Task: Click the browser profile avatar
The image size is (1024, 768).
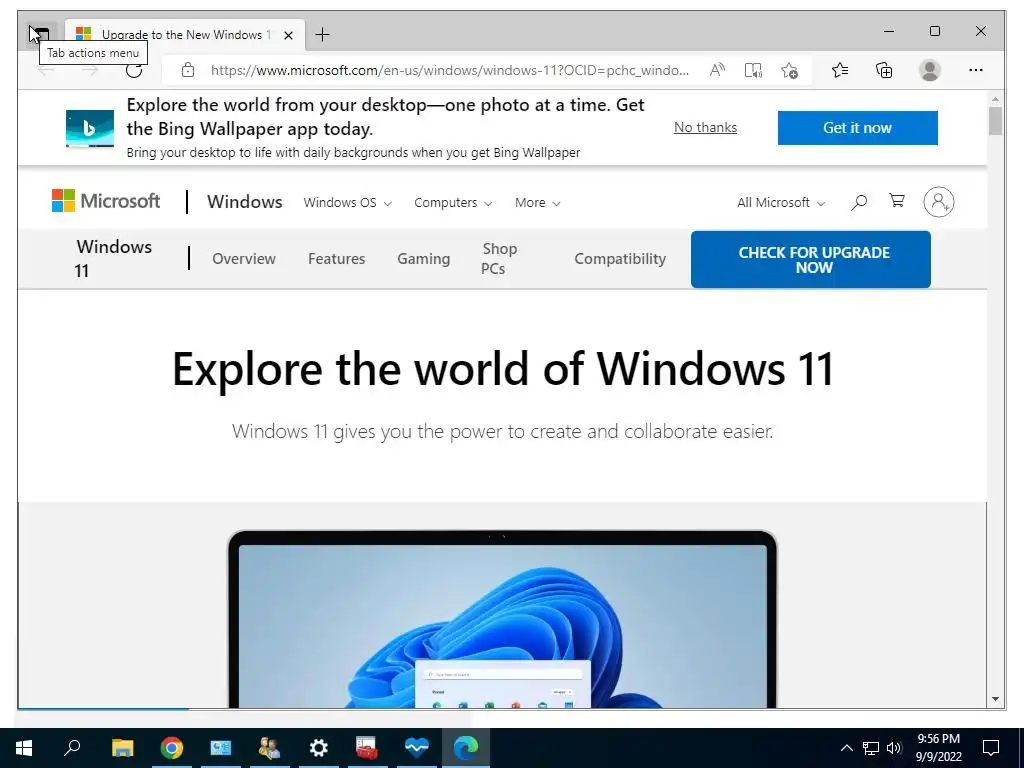Action: pyautogui.click(x=929, y=70)
